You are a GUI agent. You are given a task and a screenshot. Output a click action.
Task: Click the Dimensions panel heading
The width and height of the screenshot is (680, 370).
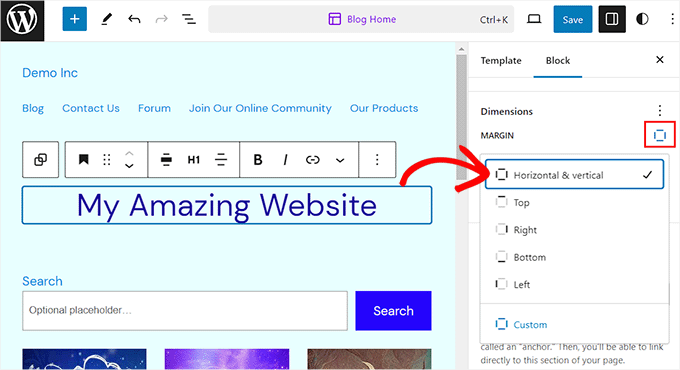point(507,111)
